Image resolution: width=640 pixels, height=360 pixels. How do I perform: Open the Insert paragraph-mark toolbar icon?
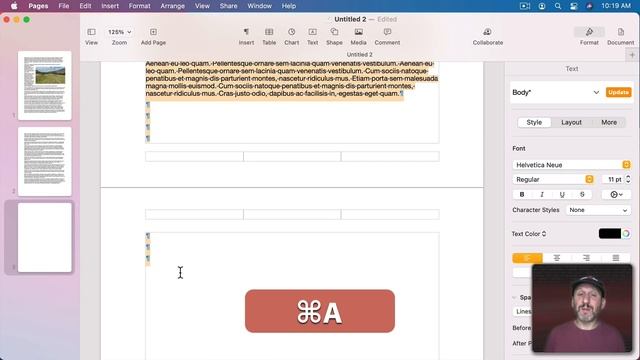coord(246,32)
